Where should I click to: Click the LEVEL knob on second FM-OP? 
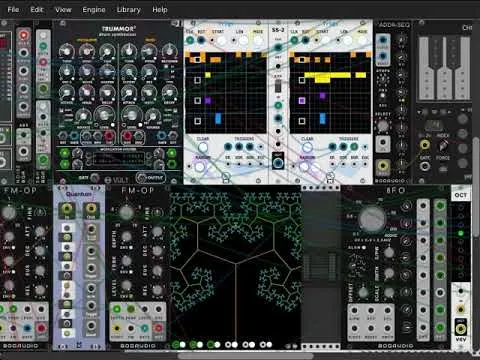[x=126, y=285]
